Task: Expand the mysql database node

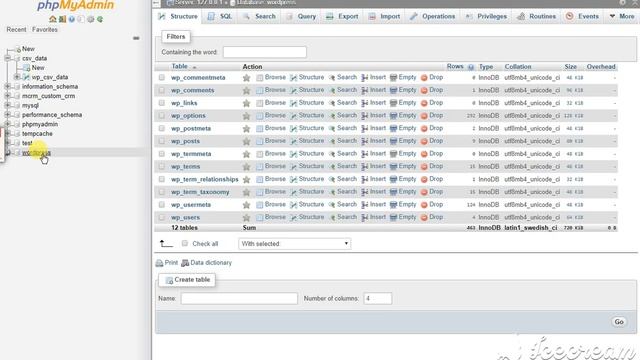Action: pos(7,105)
